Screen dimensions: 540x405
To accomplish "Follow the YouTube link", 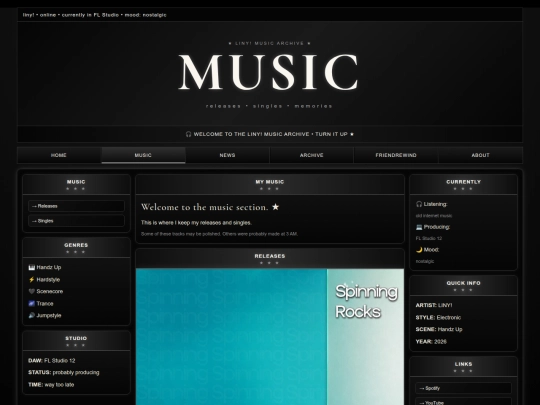I will click(463, 402).
